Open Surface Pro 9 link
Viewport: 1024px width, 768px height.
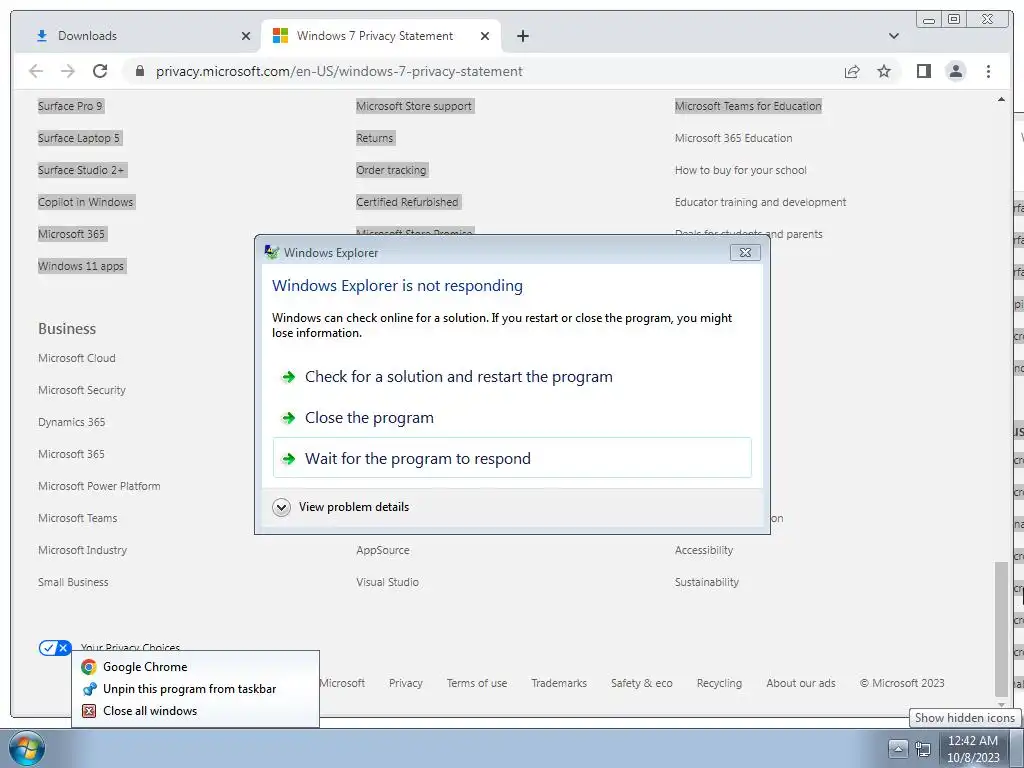70,106
